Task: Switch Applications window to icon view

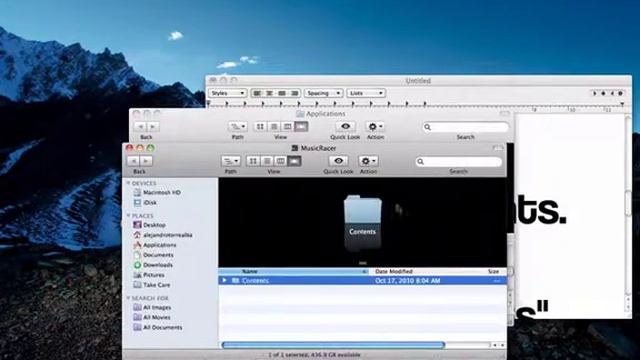Action: (x=260, y=127)
